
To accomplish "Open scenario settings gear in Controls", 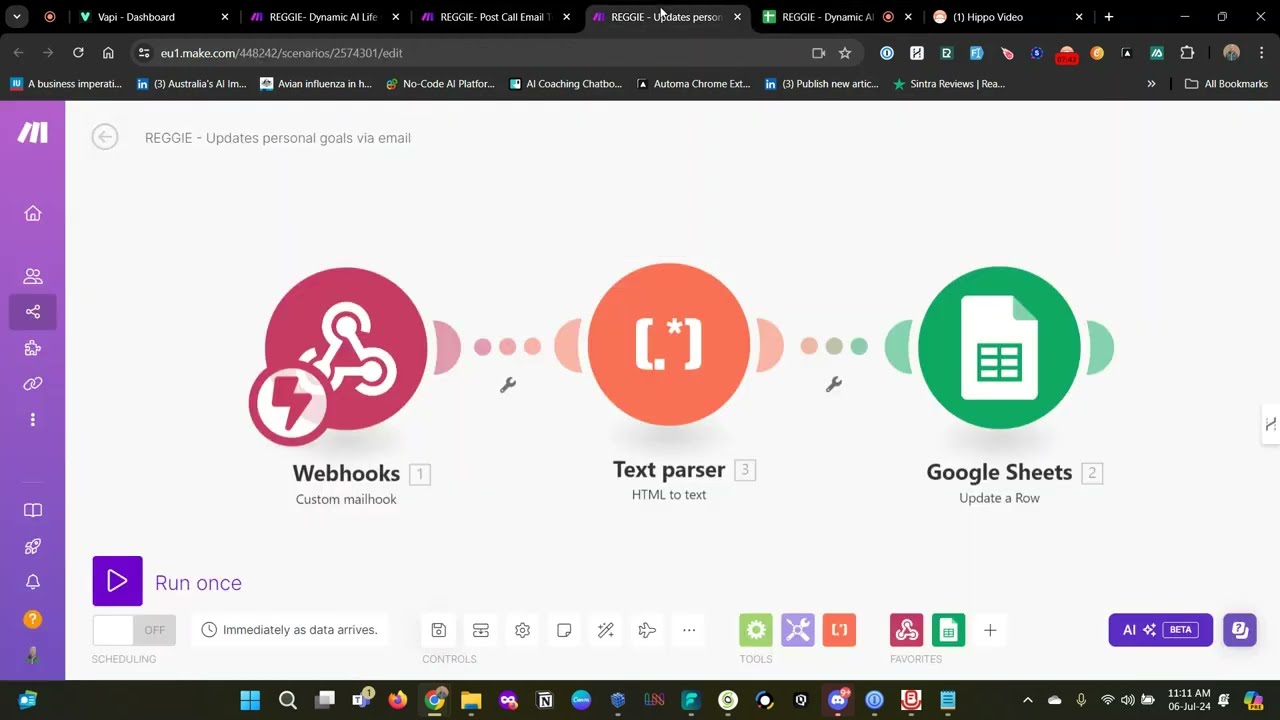I will coord(522,630).
